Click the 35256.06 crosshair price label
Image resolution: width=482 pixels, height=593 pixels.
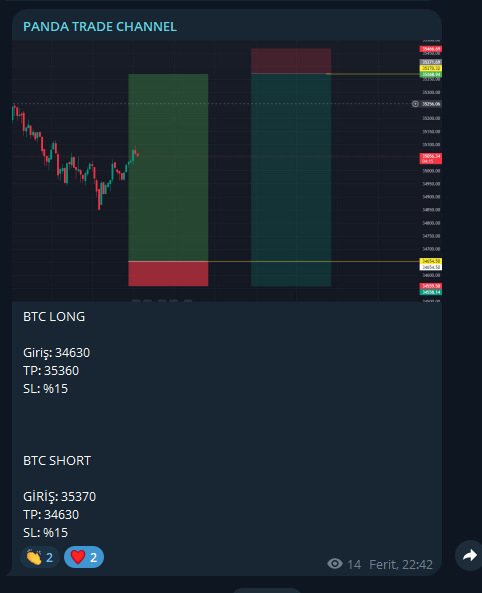[x=431, y=104]
